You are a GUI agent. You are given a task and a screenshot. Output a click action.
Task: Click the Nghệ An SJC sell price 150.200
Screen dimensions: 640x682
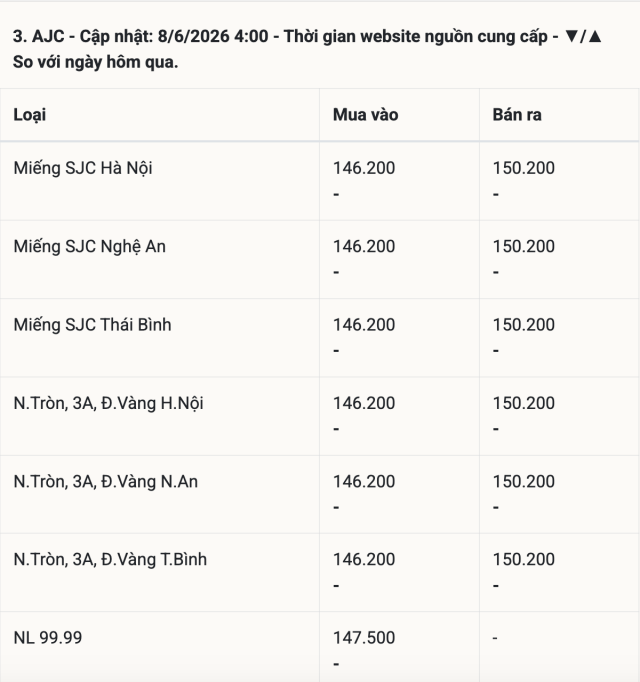524,246
